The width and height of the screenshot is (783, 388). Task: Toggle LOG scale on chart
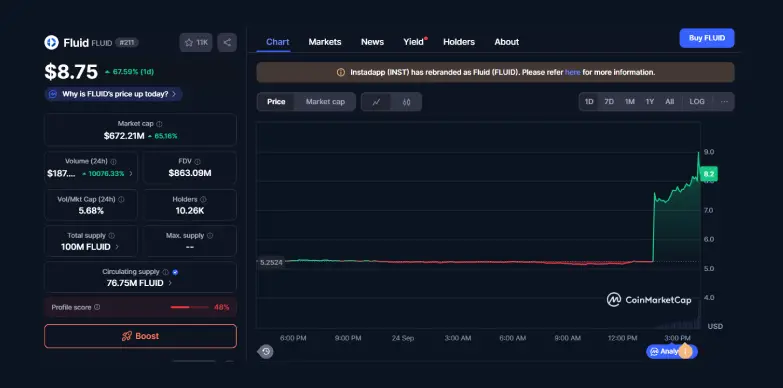tap(697, 102)
